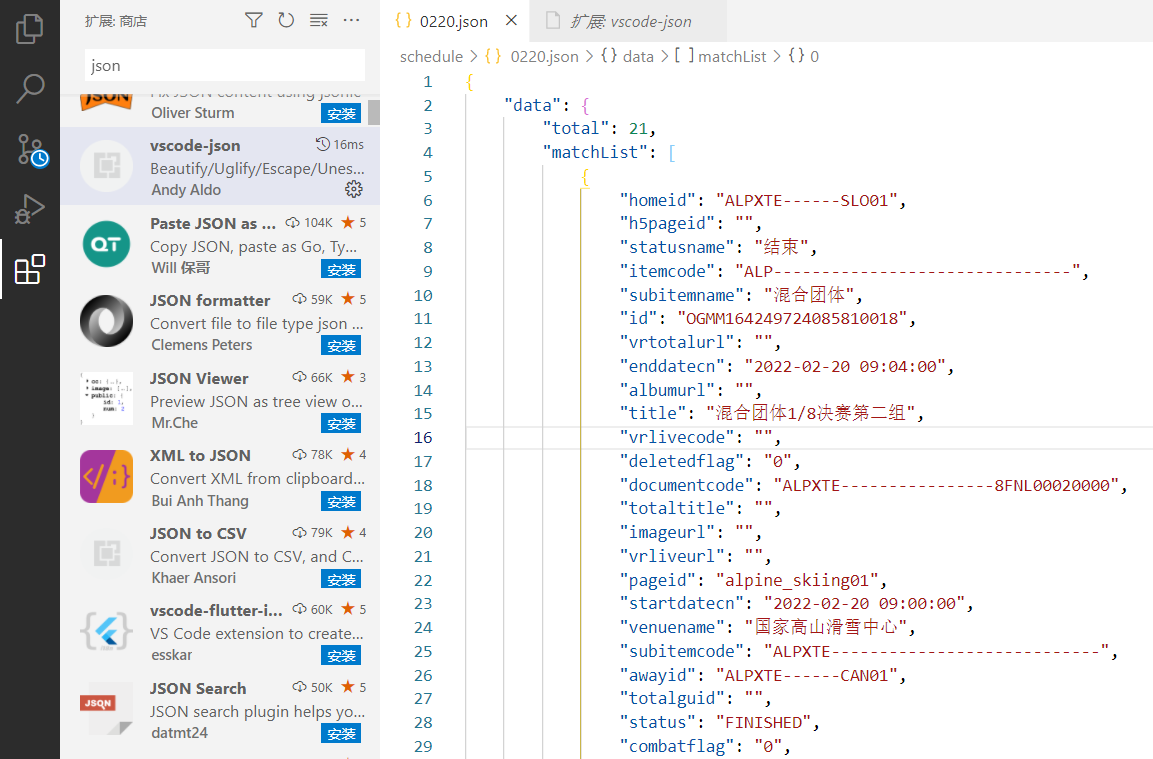Install the Oliver Sturm JSON extension
1153x759 pixels.
[x=340, y=114]
